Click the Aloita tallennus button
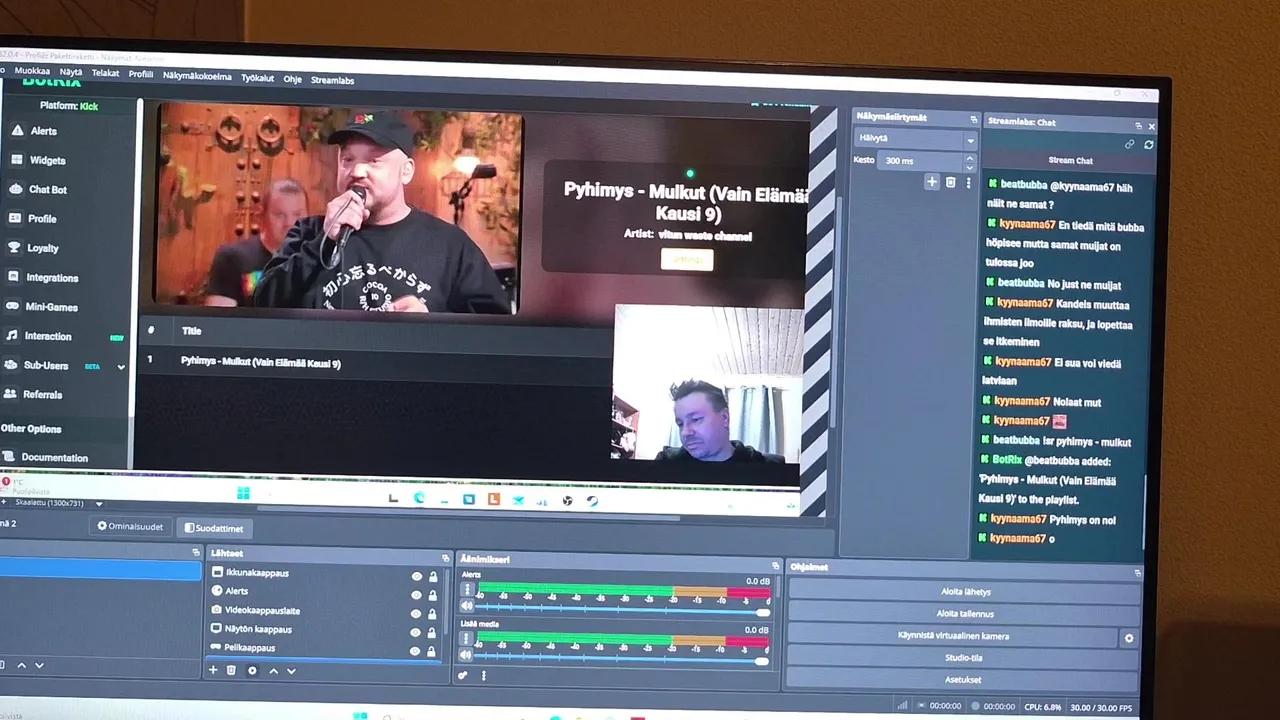 tap(964, 614)
